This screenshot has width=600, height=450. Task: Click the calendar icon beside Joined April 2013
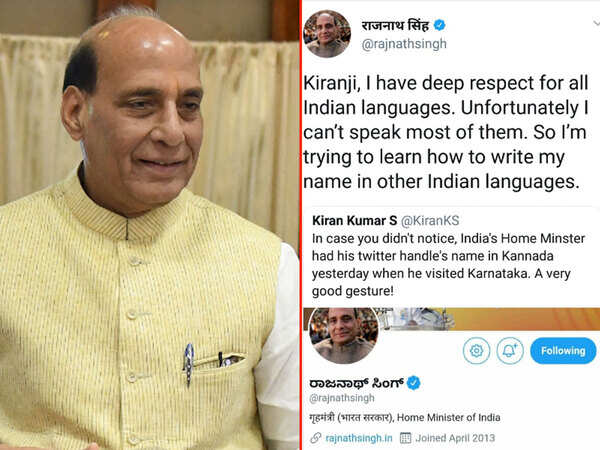tap(405, 438)
